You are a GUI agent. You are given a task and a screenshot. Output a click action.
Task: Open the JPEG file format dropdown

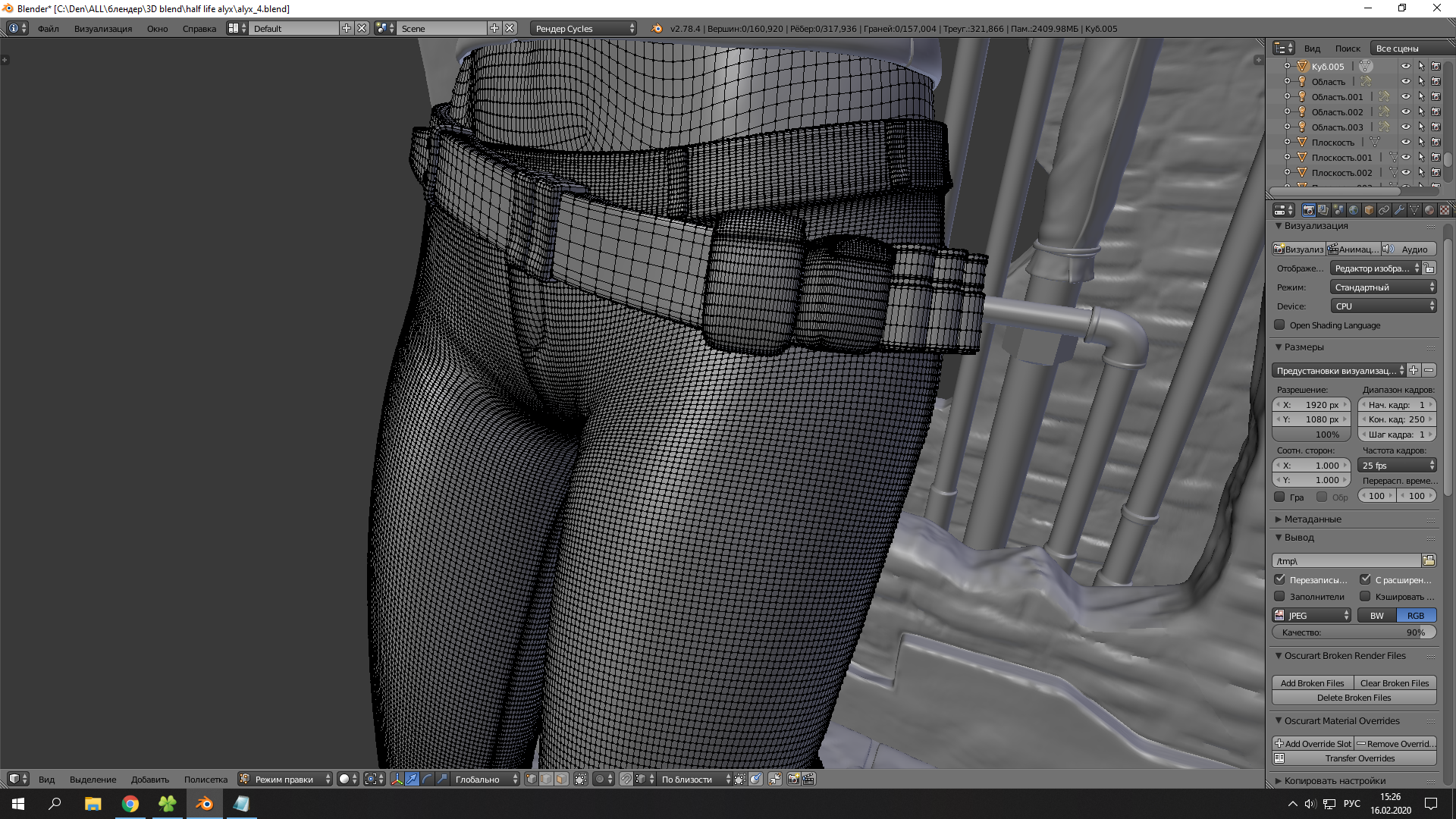coord(1312,616)
